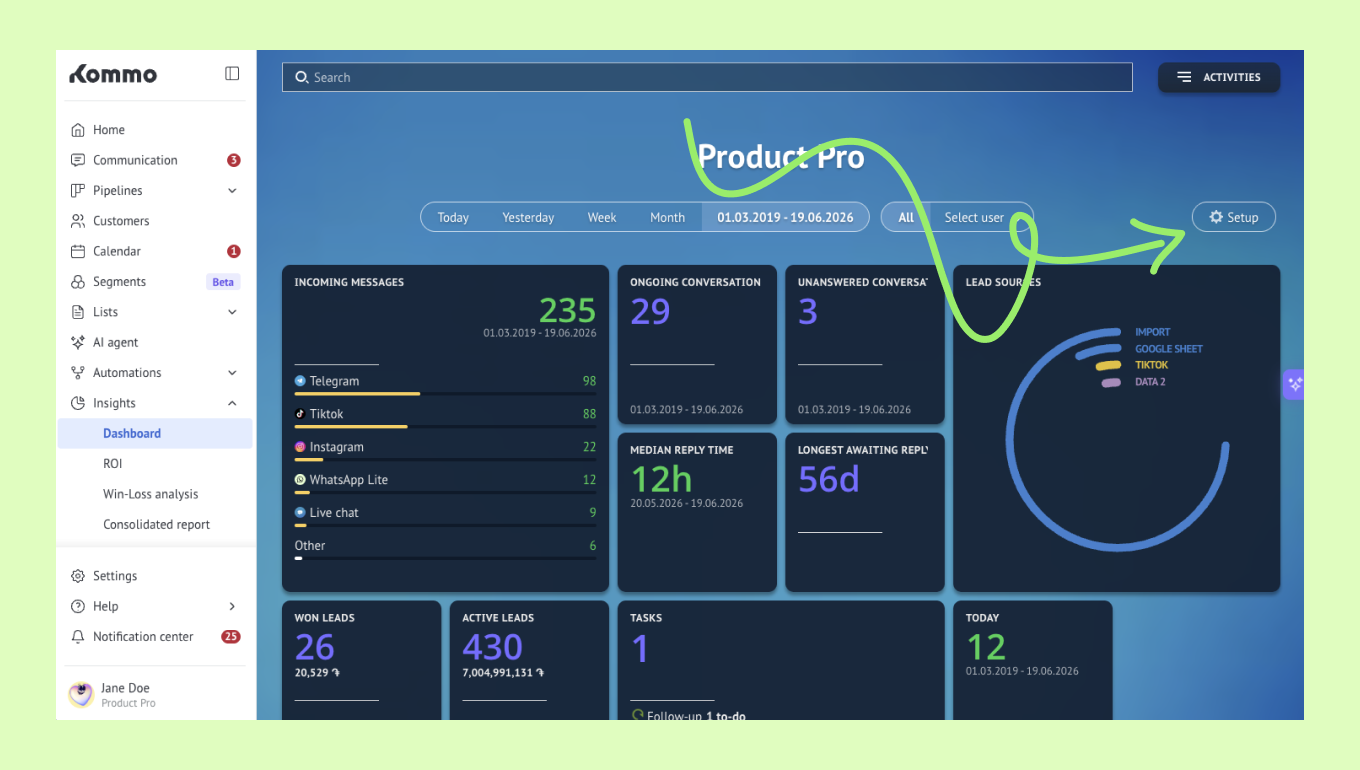Open the Customers section
This screenshot has width=1360, height=770.
(121, 221)
